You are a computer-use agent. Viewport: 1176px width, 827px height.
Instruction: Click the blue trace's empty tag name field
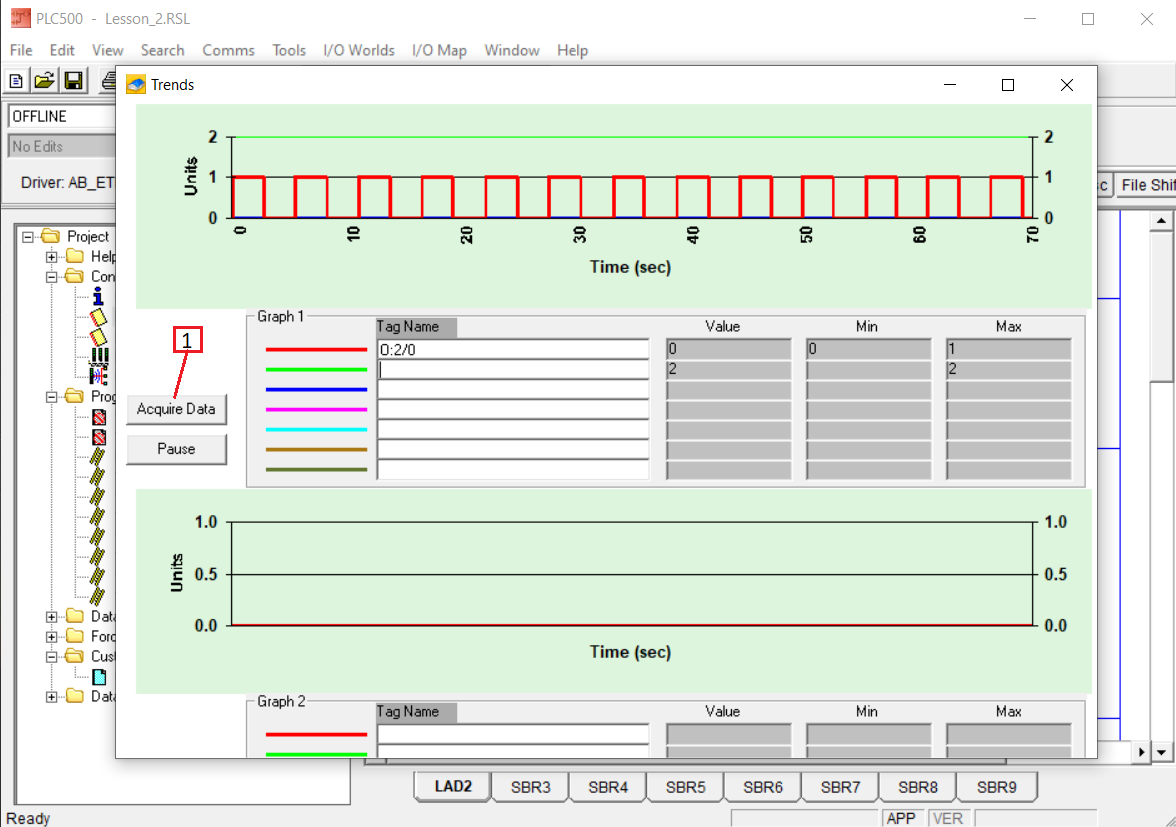(513, 390)
